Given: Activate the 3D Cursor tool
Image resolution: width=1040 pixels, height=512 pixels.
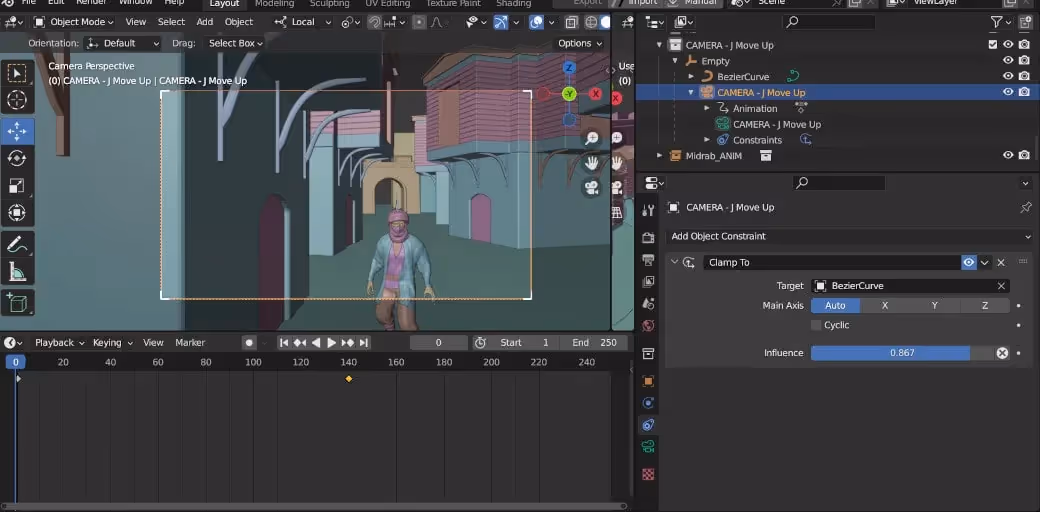Looking at the screenshot, I should click(17, 100).
